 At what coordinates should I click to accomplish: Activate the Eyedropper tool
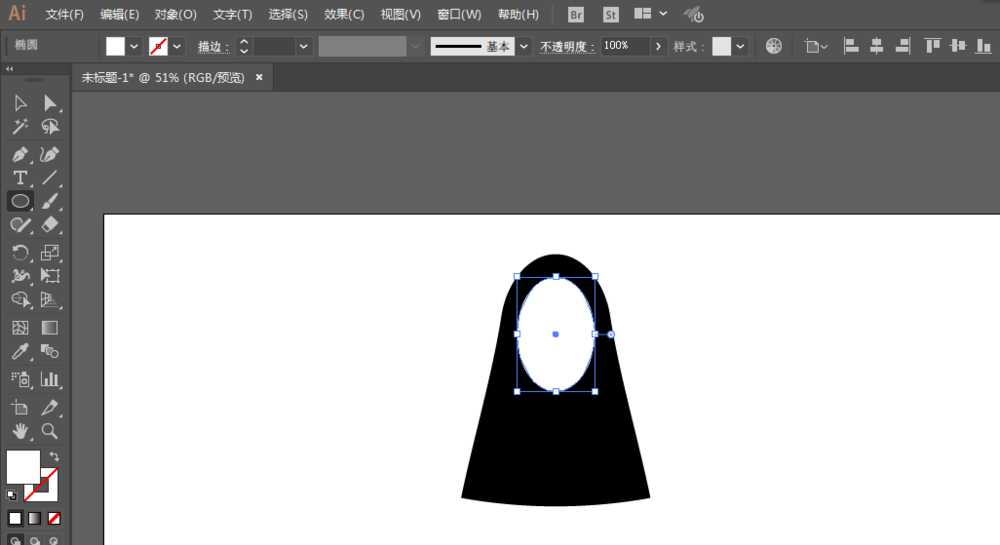[20, 351]
